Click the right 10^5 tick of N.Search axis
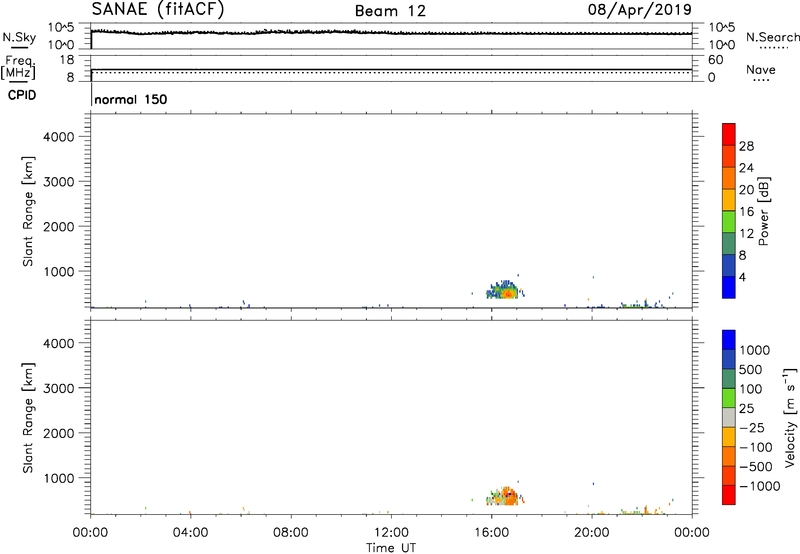 coord(722,28)
